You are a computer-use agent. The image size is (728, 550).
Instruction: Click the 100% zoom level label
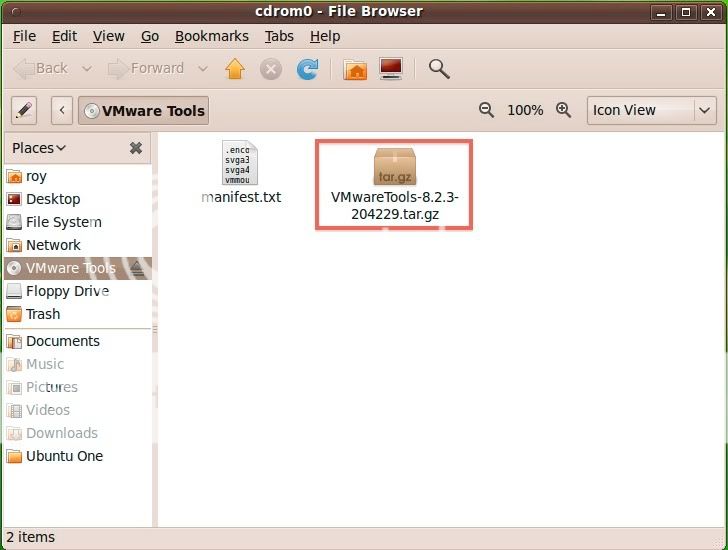[525, 110]
